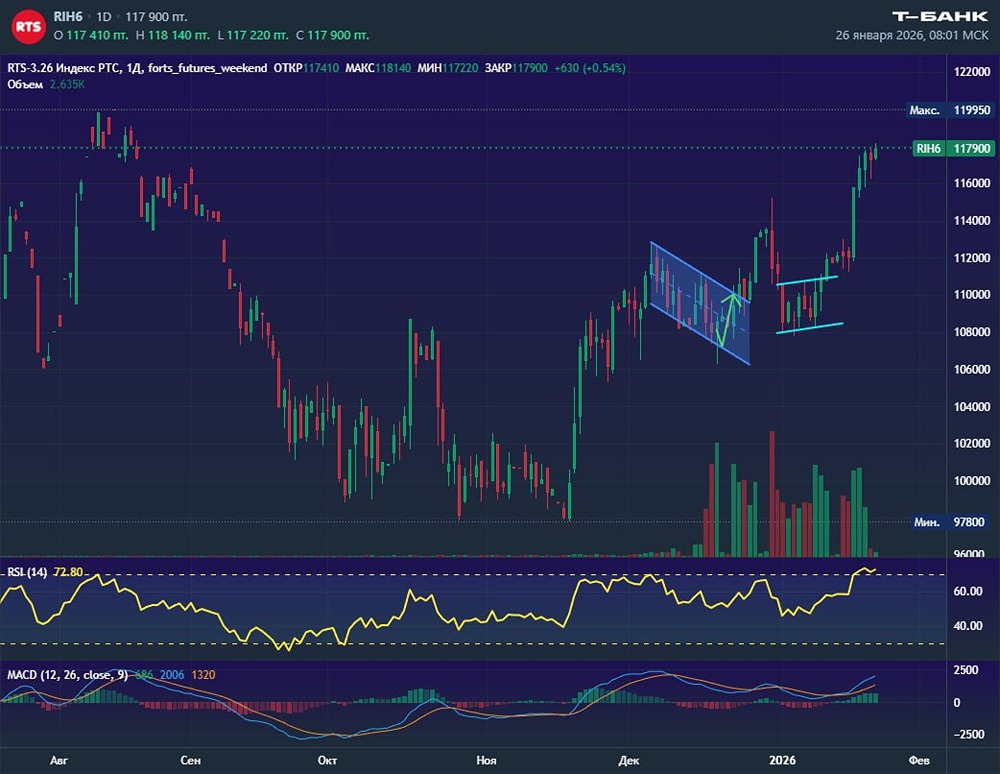Click the 'O 117 410 пт.' open value in header

click(x=91, y=35)
